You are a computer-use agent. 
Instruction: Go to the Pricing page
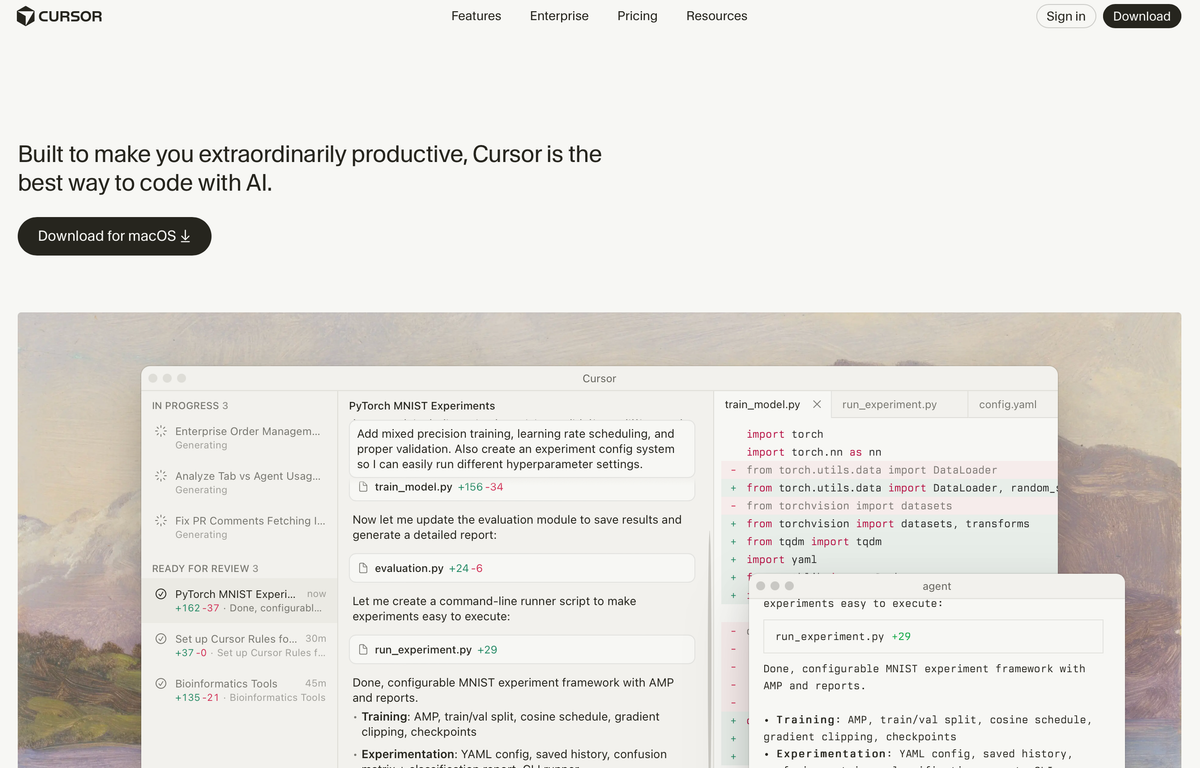pos(637,16)
